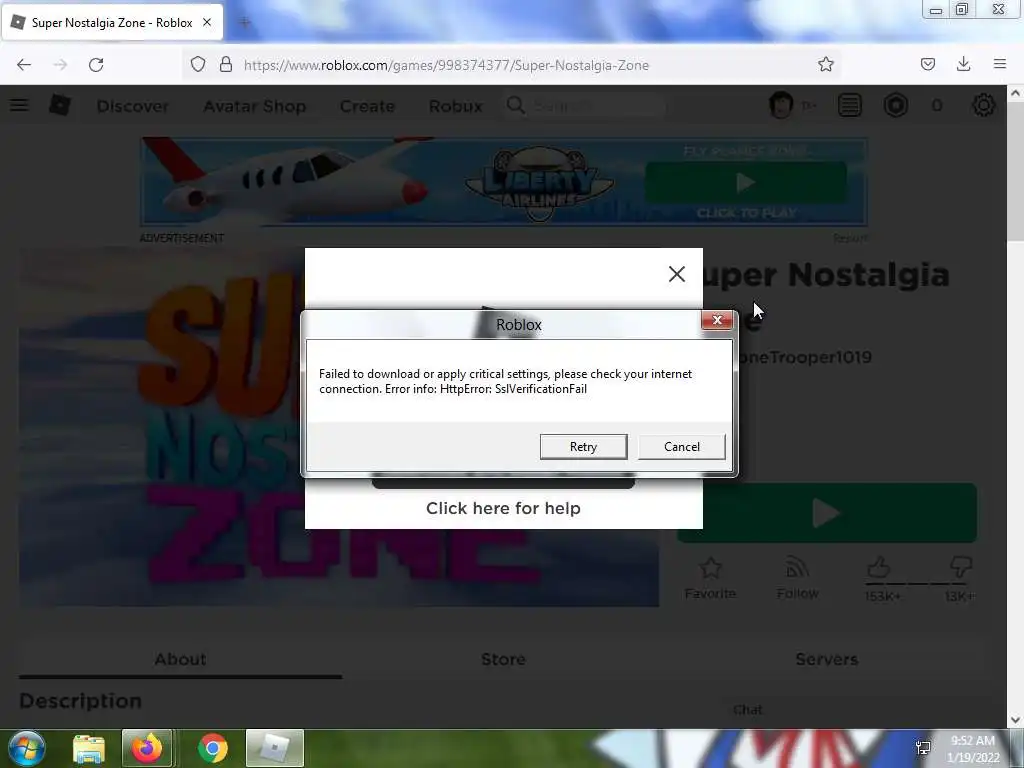1024x768 pixels.
Task: Close the Super Nostalgia Zone tab
Action: tap(207, 22)
